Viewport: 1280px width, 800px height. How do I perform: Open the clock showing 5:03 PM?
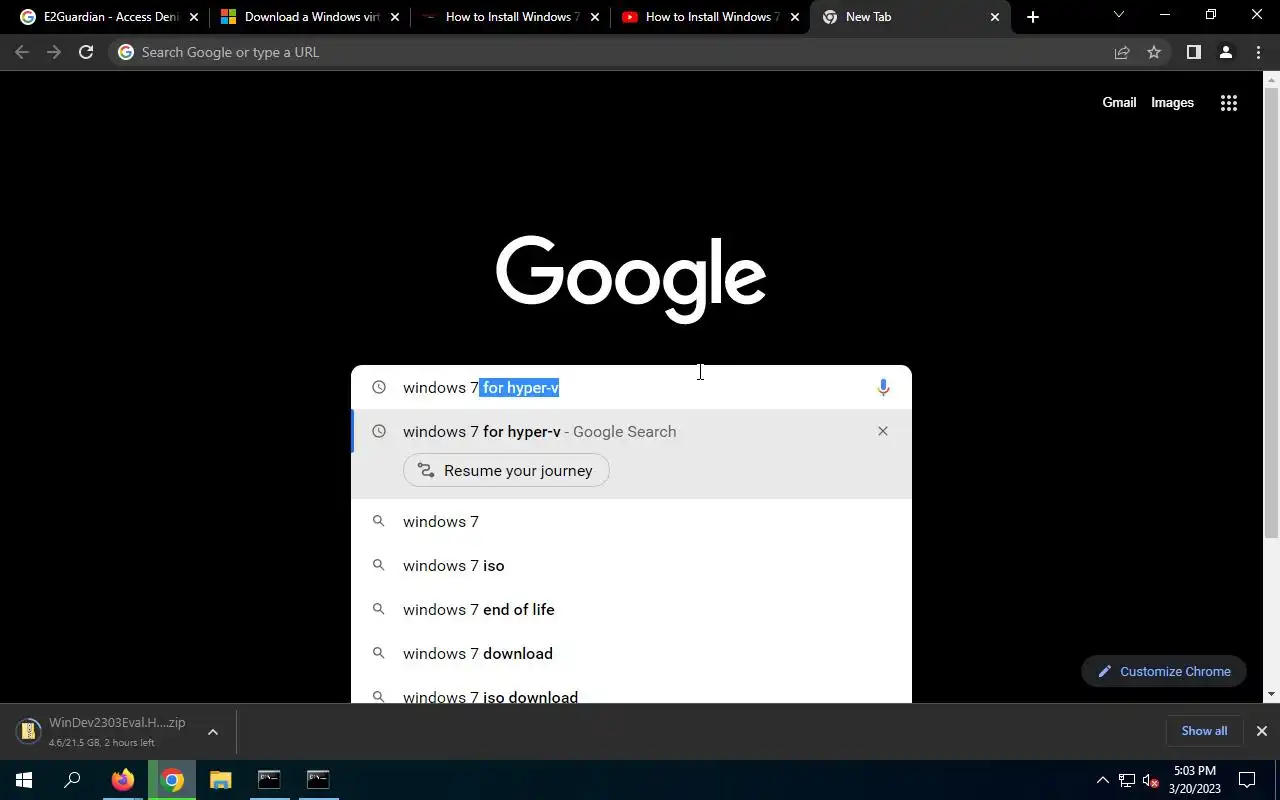pos(1195,780)
